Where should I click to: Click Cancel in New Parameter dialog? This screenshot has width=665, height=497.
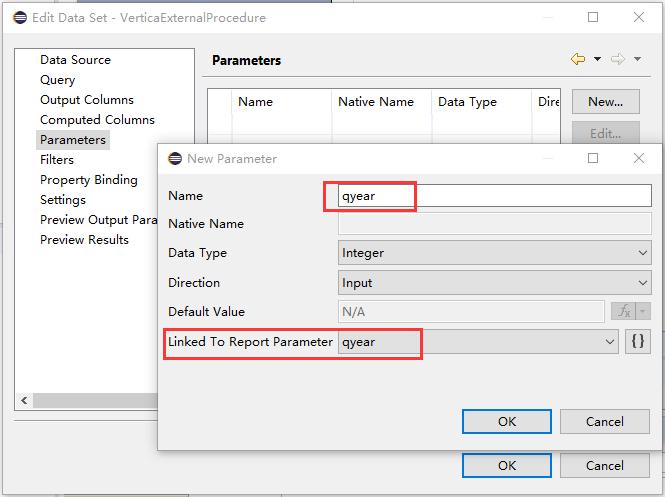pyautogui.click(x=604, y=421)
